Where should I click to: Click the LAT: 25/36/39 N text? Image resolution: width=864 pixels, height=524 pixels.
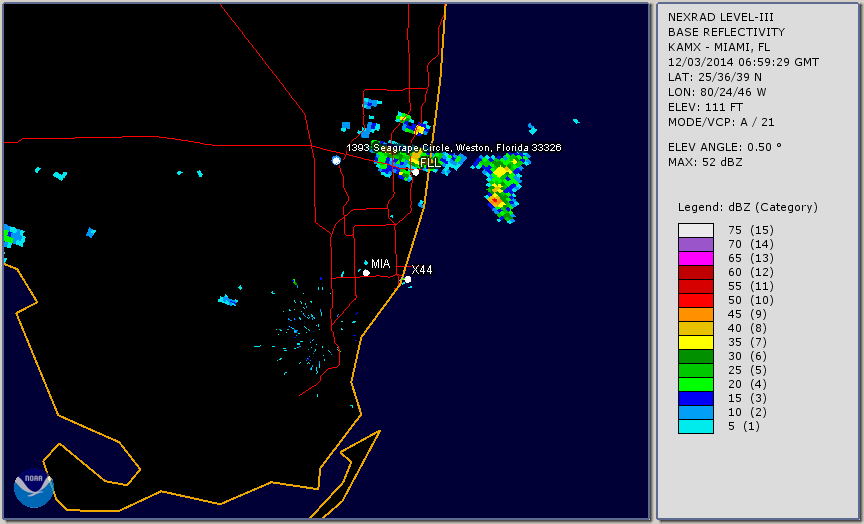(x=715, y=77)
